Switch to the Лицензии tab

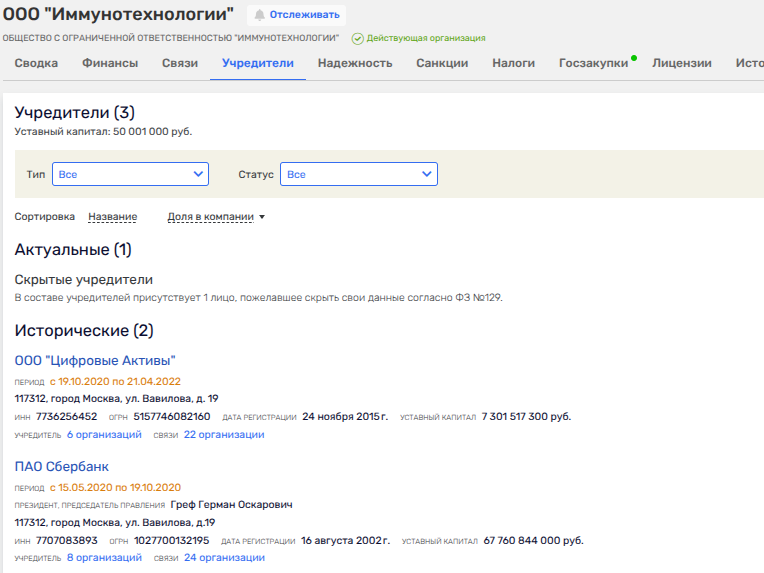pos(682,63)
